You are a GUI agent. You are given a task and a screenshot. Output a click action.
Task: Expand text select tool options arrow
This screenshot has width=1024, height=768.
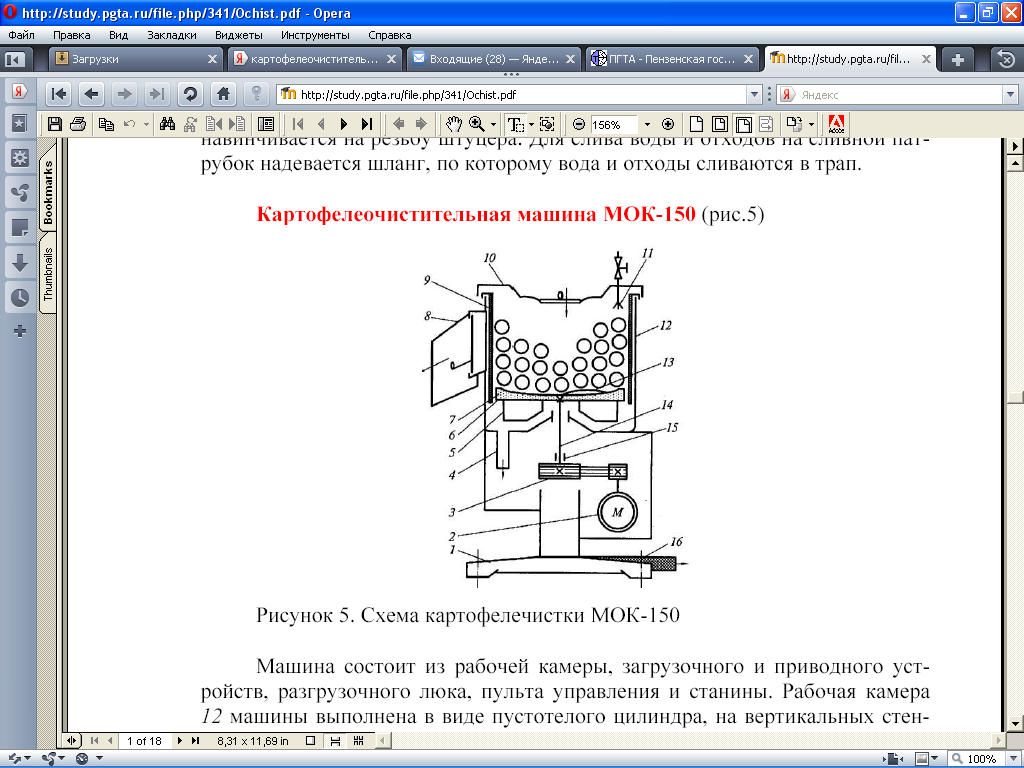tap(531, 124)
